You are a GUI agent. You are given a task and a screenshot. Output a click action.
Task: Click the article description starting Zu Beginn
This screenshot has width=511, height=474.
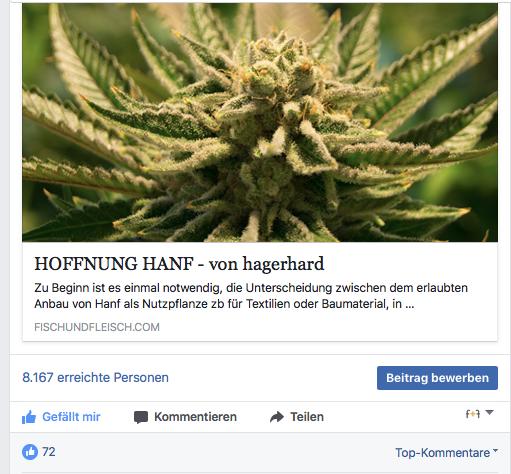pos(251,296)
